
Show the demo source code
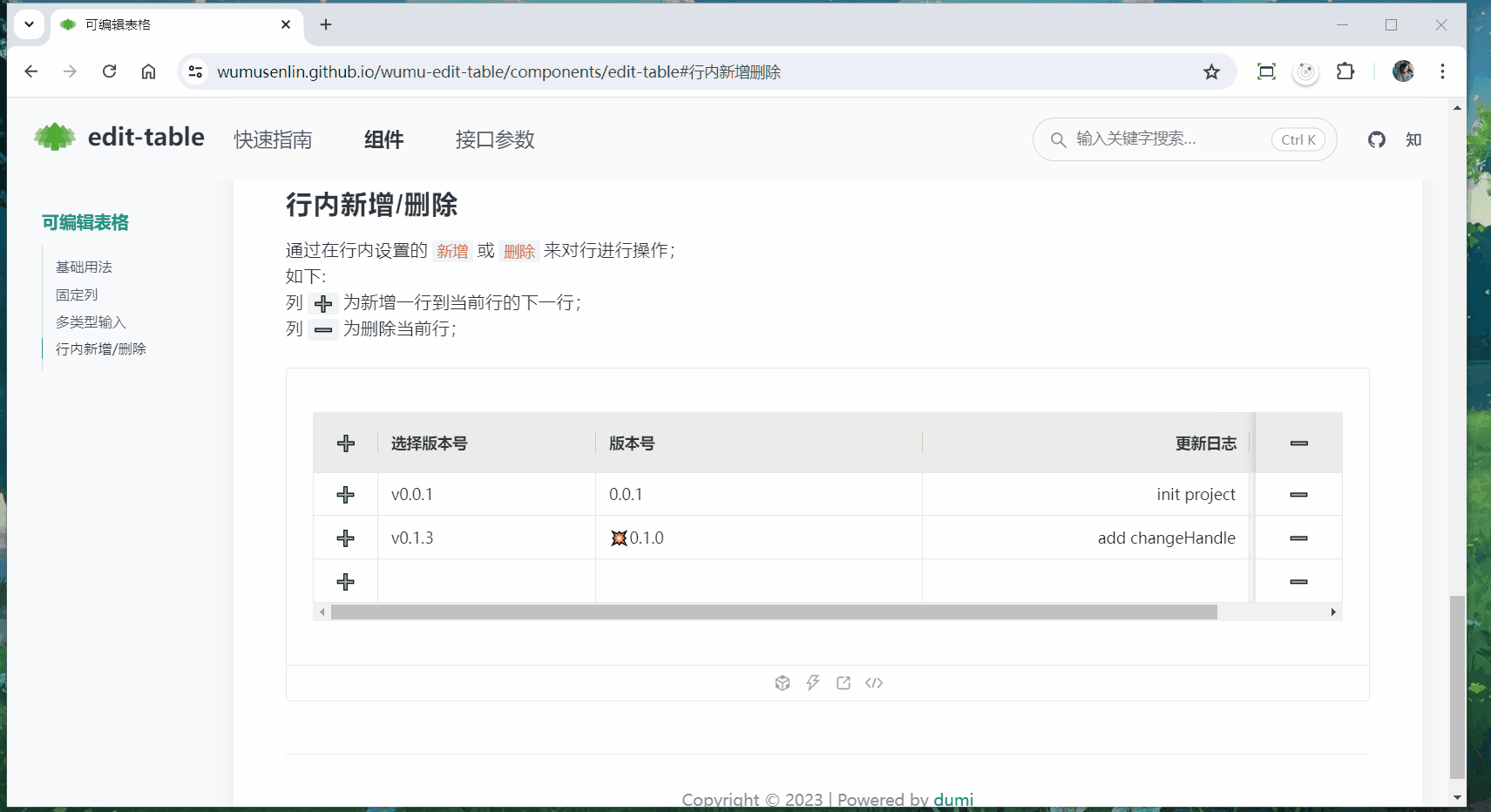click(874, 682)
